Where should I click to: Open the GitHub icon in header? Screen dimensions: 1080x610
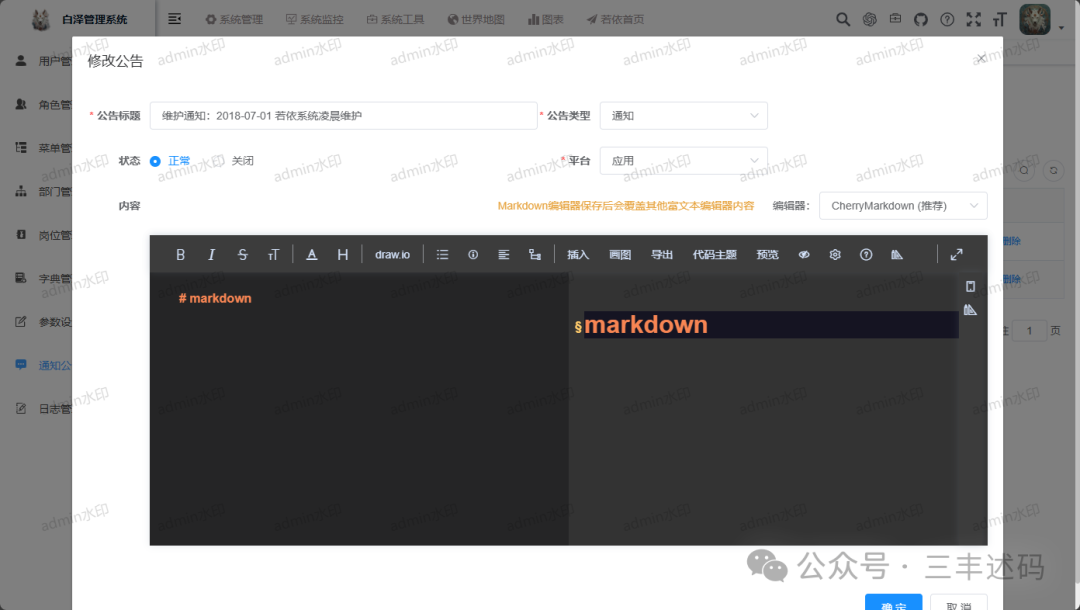click(921, 19)
